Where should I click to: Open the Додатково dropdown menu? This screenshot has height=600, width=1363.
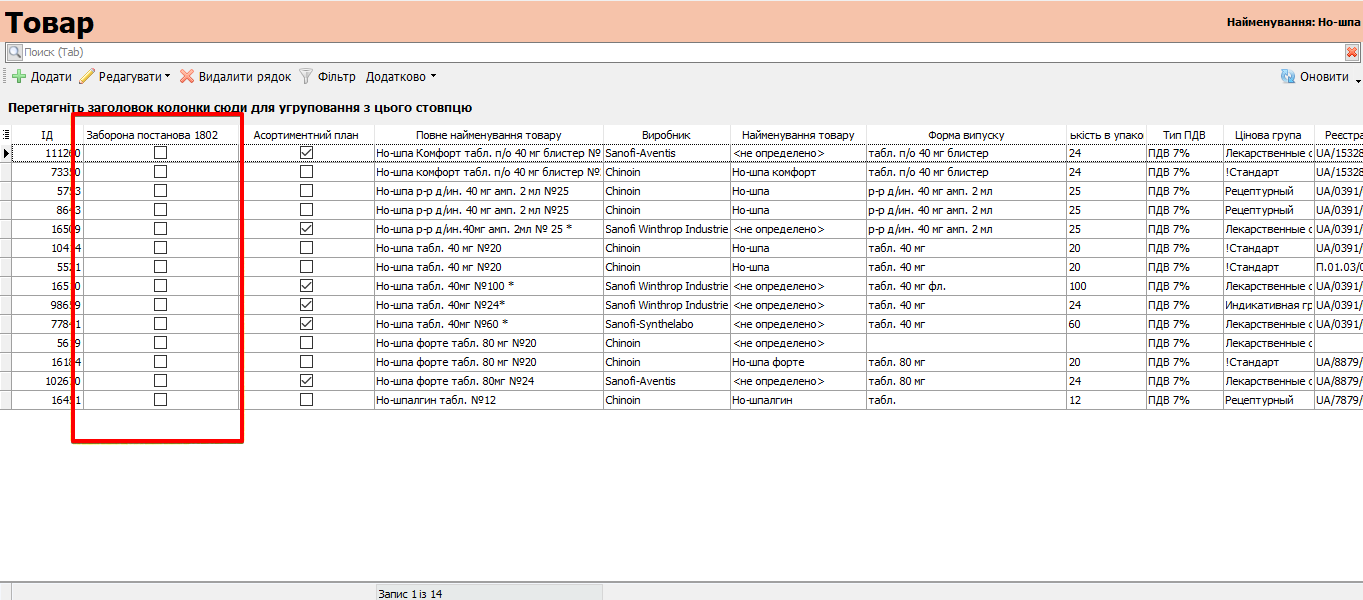point(400,77)
